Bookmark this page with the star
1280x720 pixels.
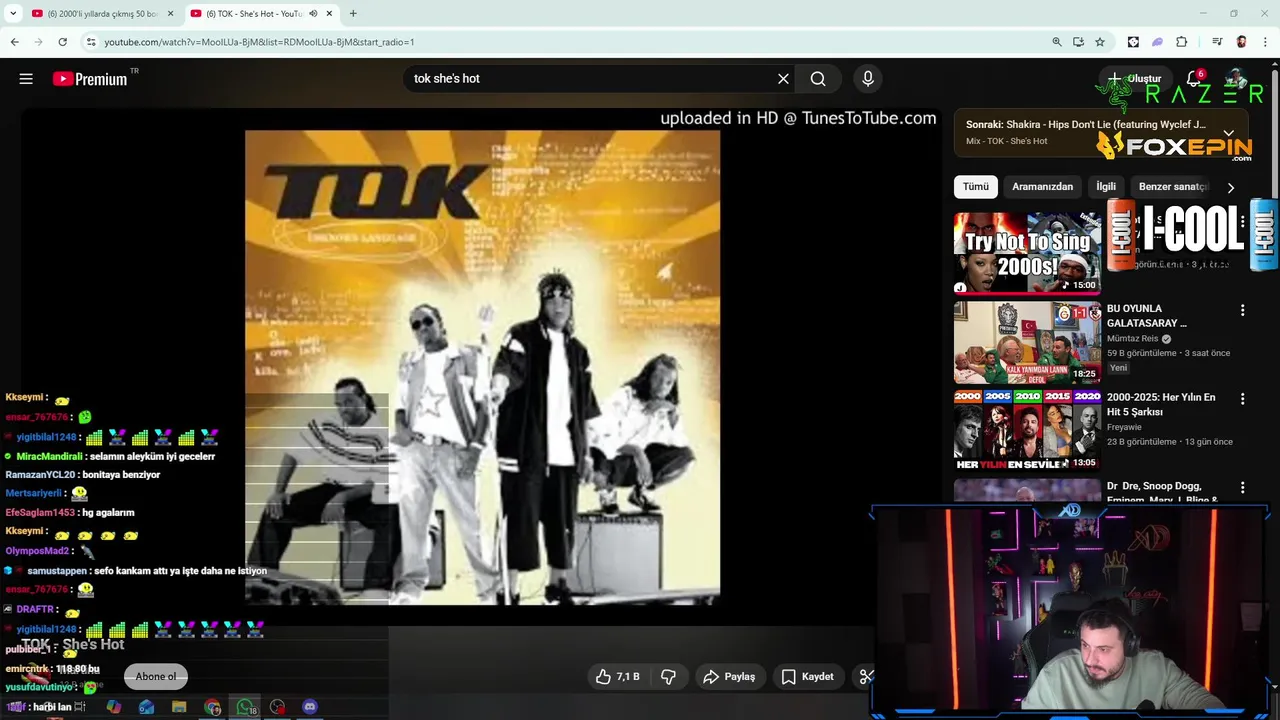1100,42
